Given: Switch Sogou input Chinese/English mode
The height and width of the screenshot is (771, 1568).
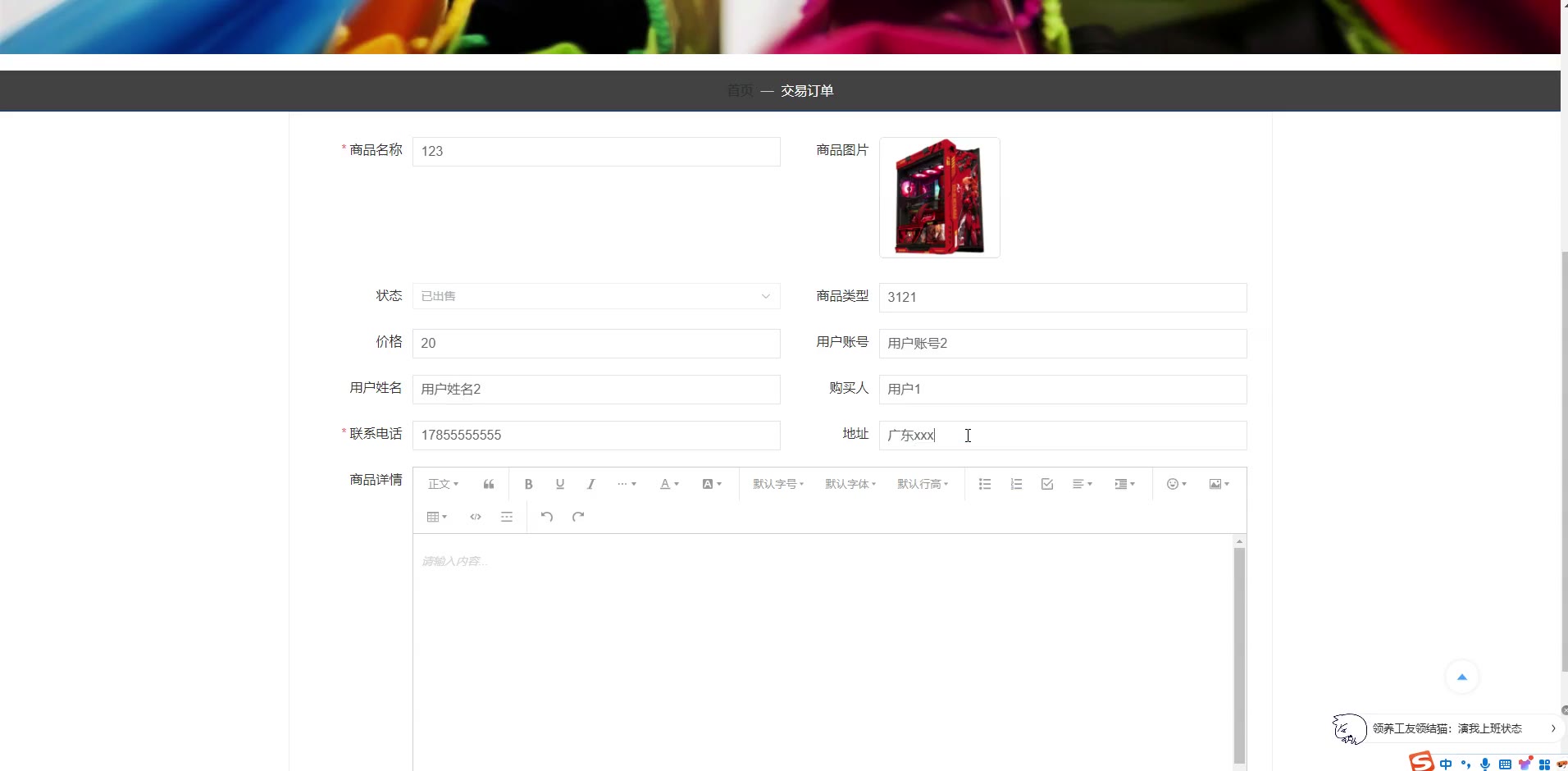Looking at the screenshot, I should [1446, 764].
